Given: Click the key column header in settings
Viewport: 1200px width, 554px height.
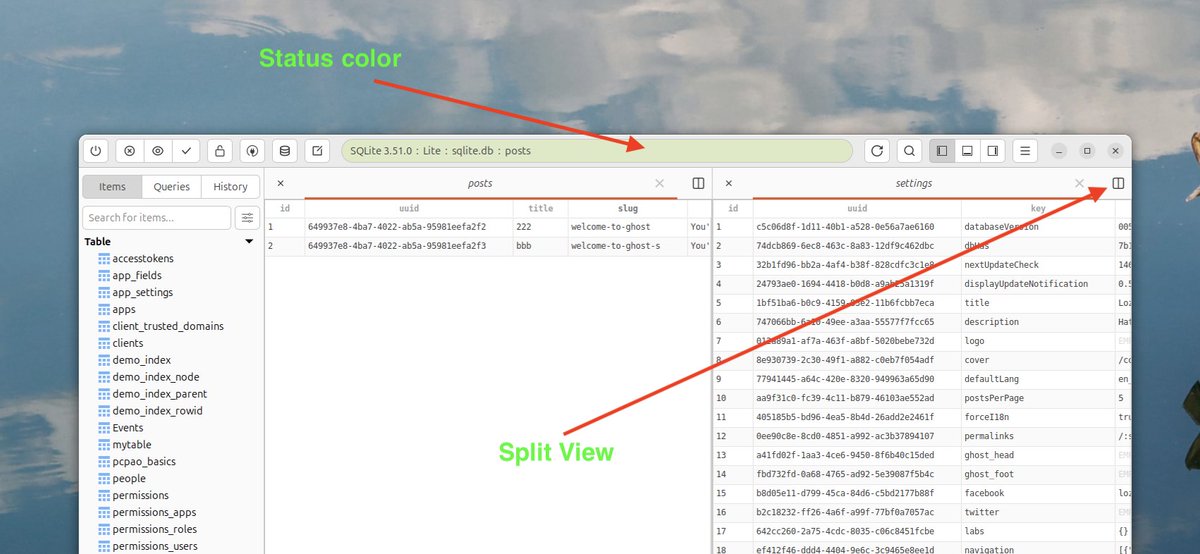Looking at the screenshot, I should pyautogui.click(x=1038, y=208).
